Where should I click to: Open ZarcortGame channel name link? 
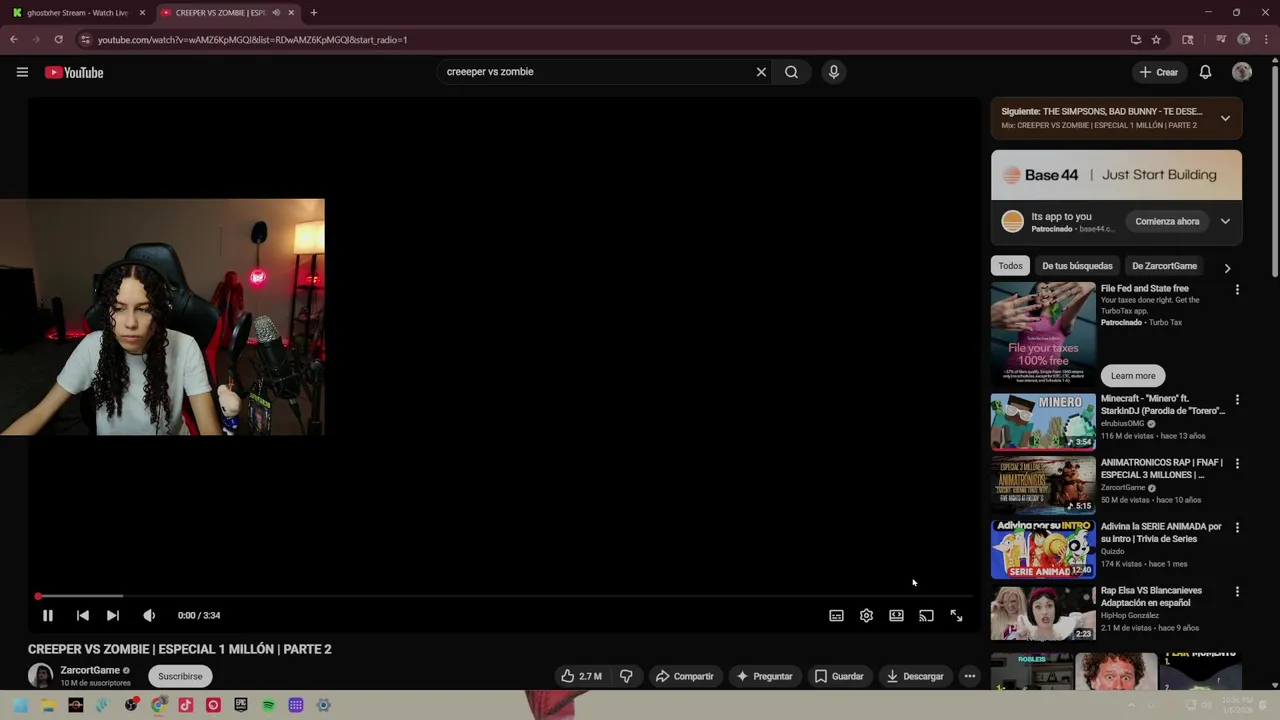[90, 670]
